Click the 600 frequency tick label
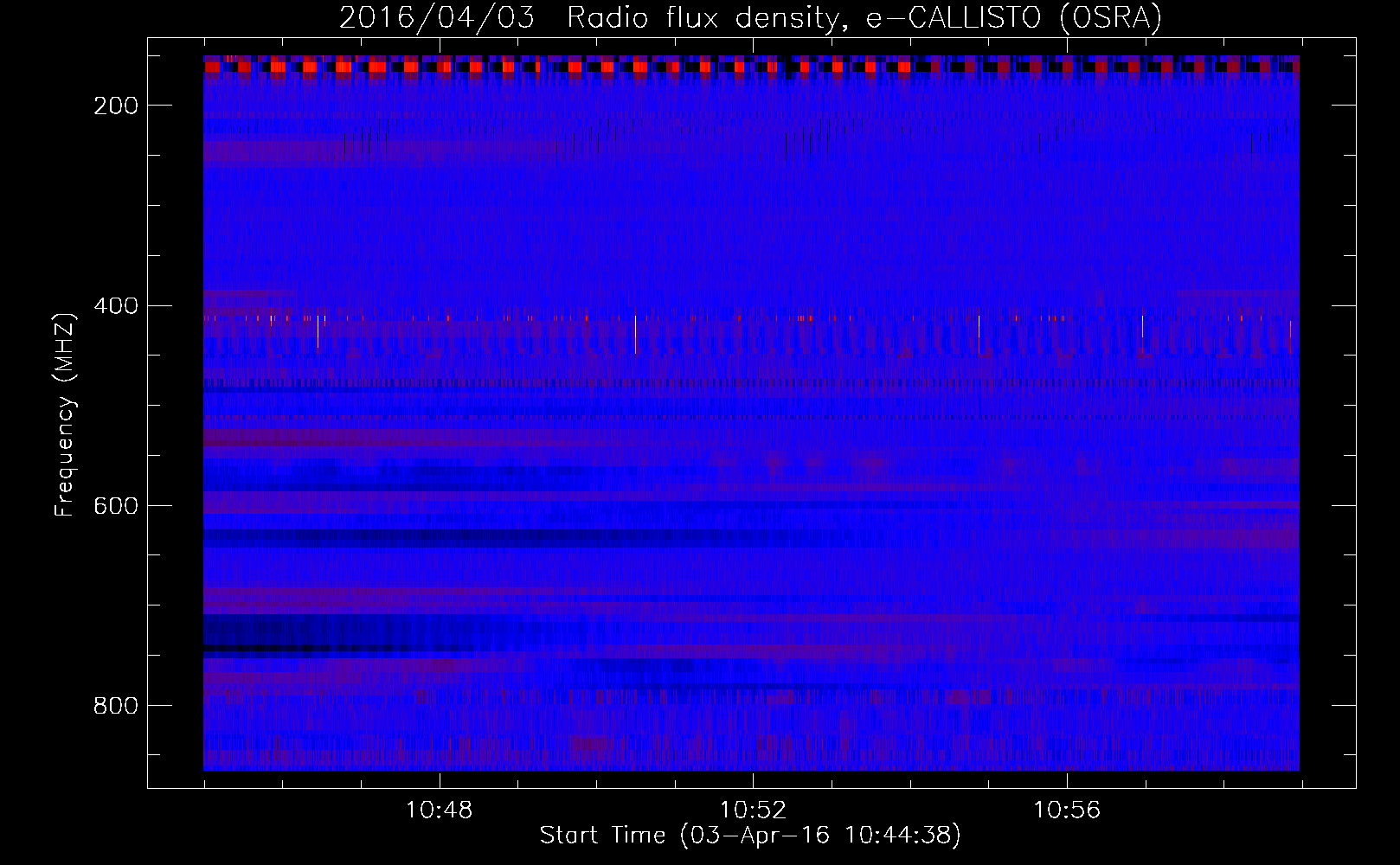1400x865 pixels. [116, 506]
